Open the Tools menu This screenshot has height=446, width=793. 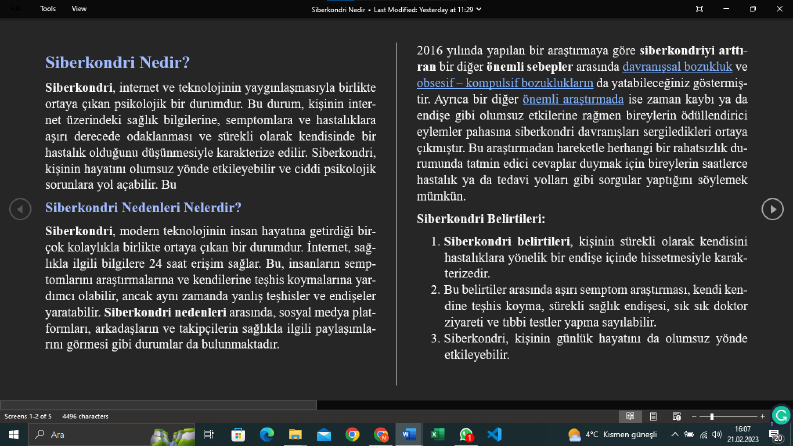(x=48, y=9)
